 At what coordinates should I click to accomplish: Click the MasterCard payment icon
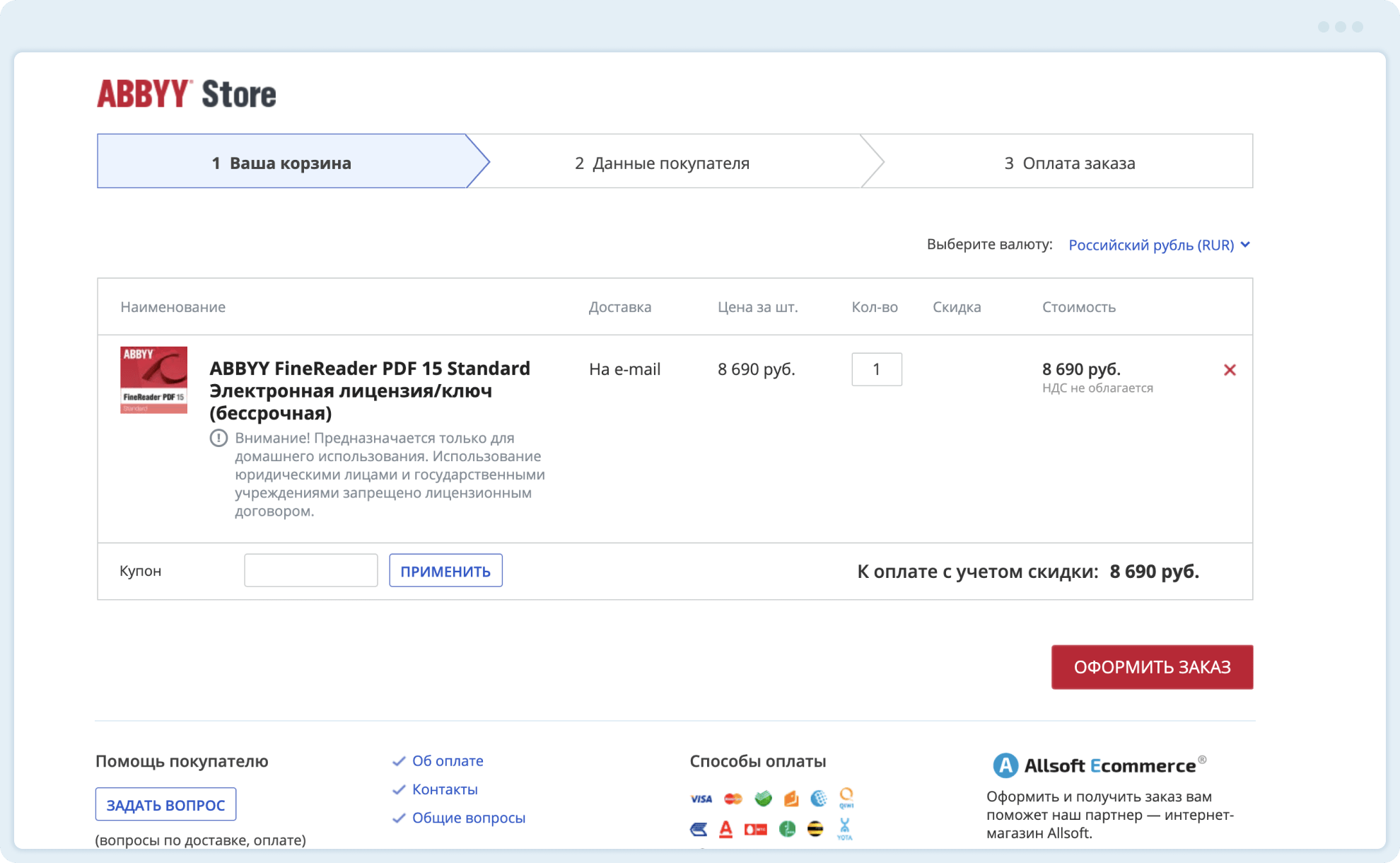click(x=733, y=799)
